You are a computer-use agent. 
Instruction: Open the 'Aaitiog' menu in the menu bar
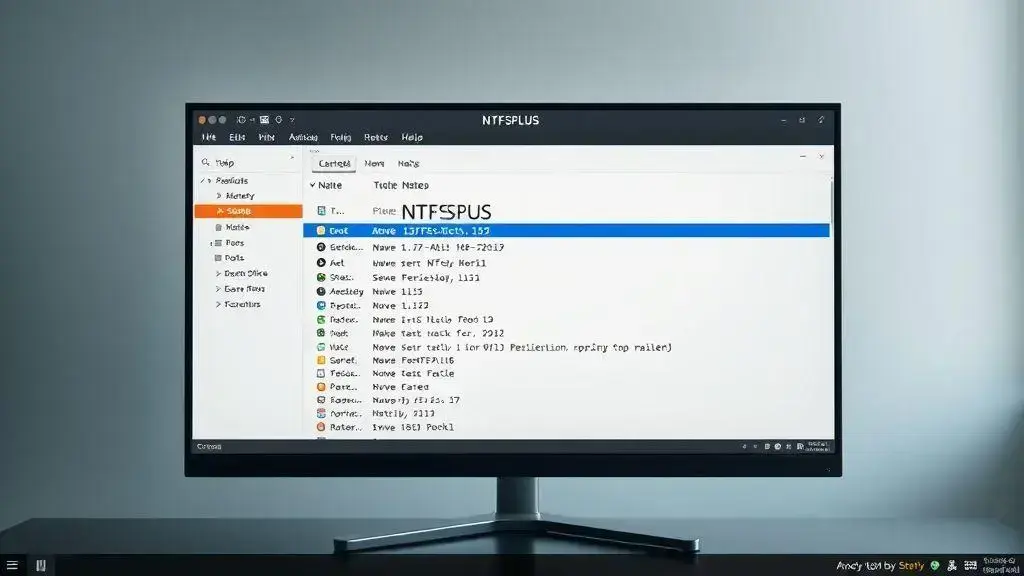[303, 137]
